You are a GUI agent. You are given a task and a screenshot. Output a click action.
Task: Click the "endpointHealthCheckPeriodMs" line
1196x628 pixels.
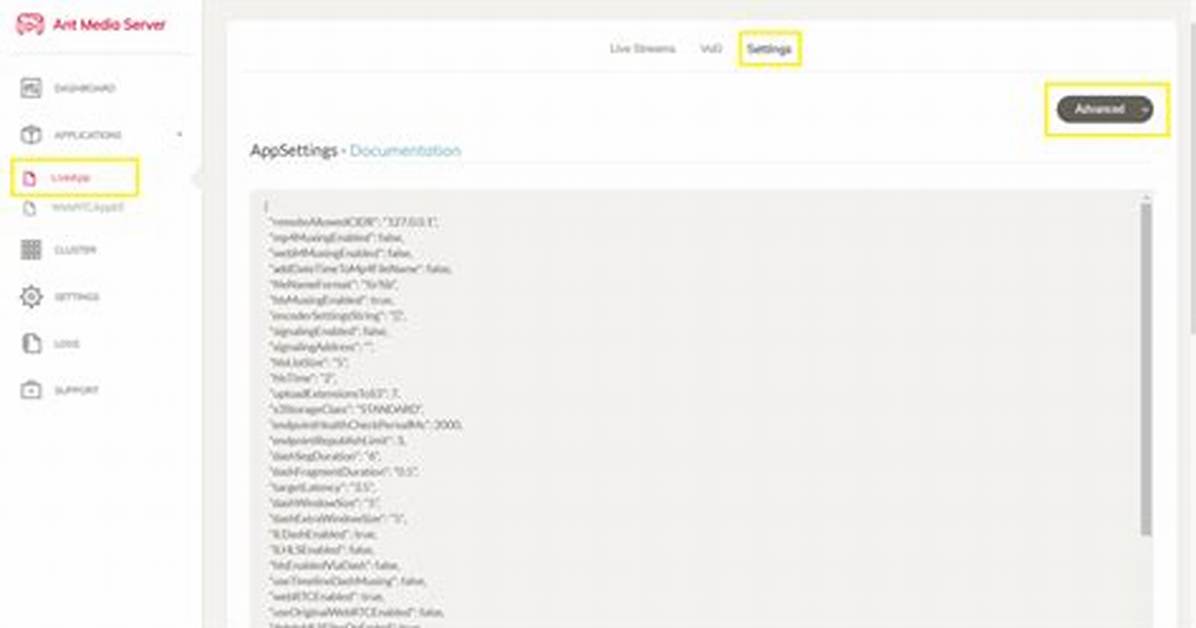click(x=365, y=424)
